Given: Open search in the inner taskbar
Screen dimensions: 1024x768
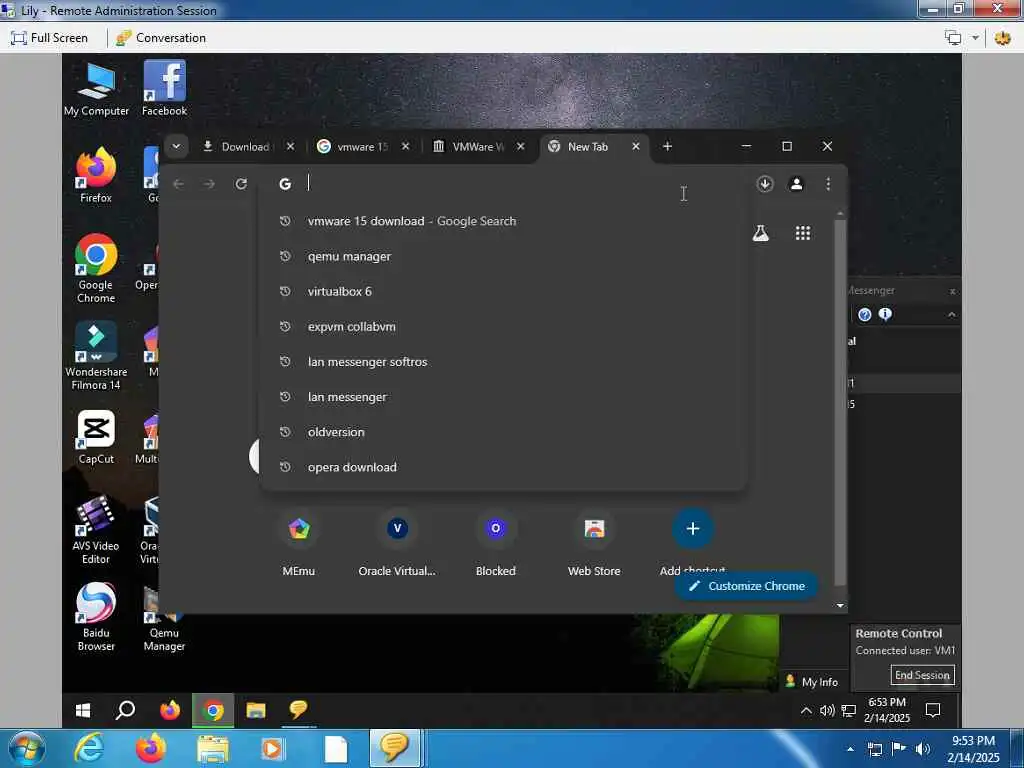Looking at the screenshot, I should (x=125, y=710).
